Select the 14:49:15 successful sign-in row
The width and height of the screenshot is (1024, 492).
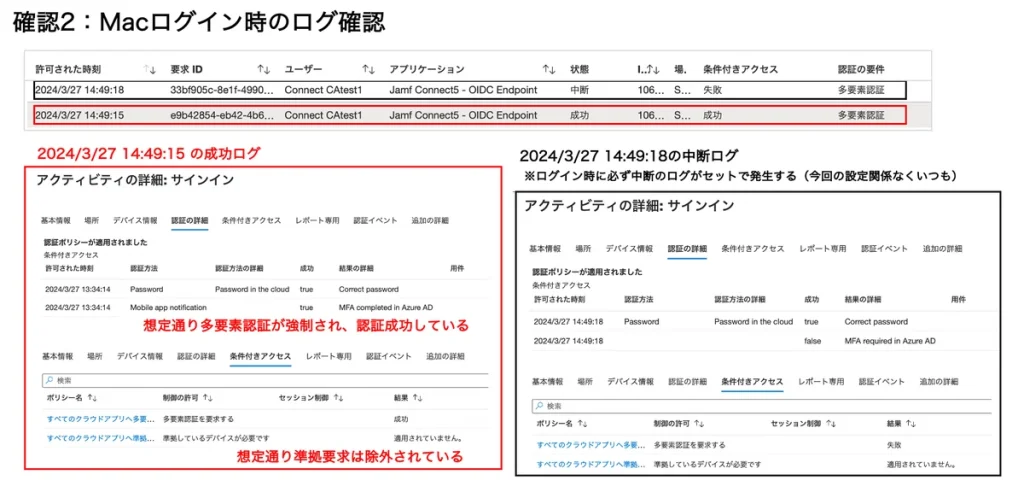point(470,115)
